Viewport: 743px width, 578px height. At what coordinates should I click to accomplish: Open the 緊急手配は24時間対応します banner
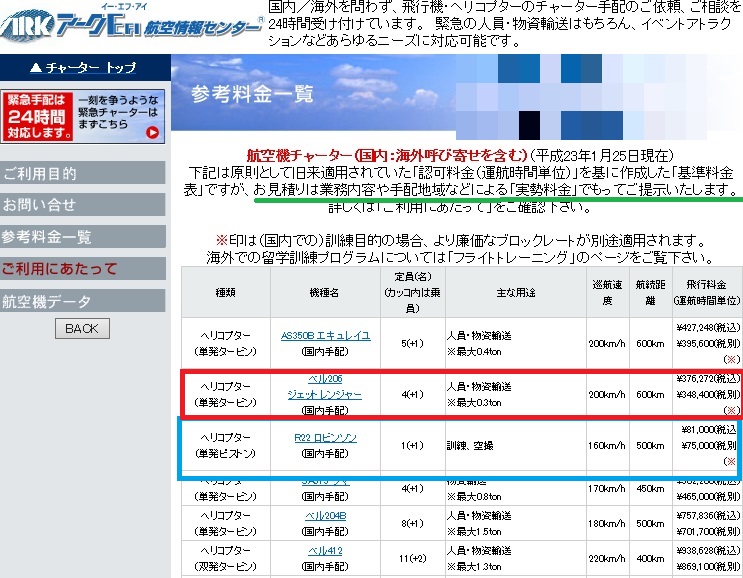point(83,116)
